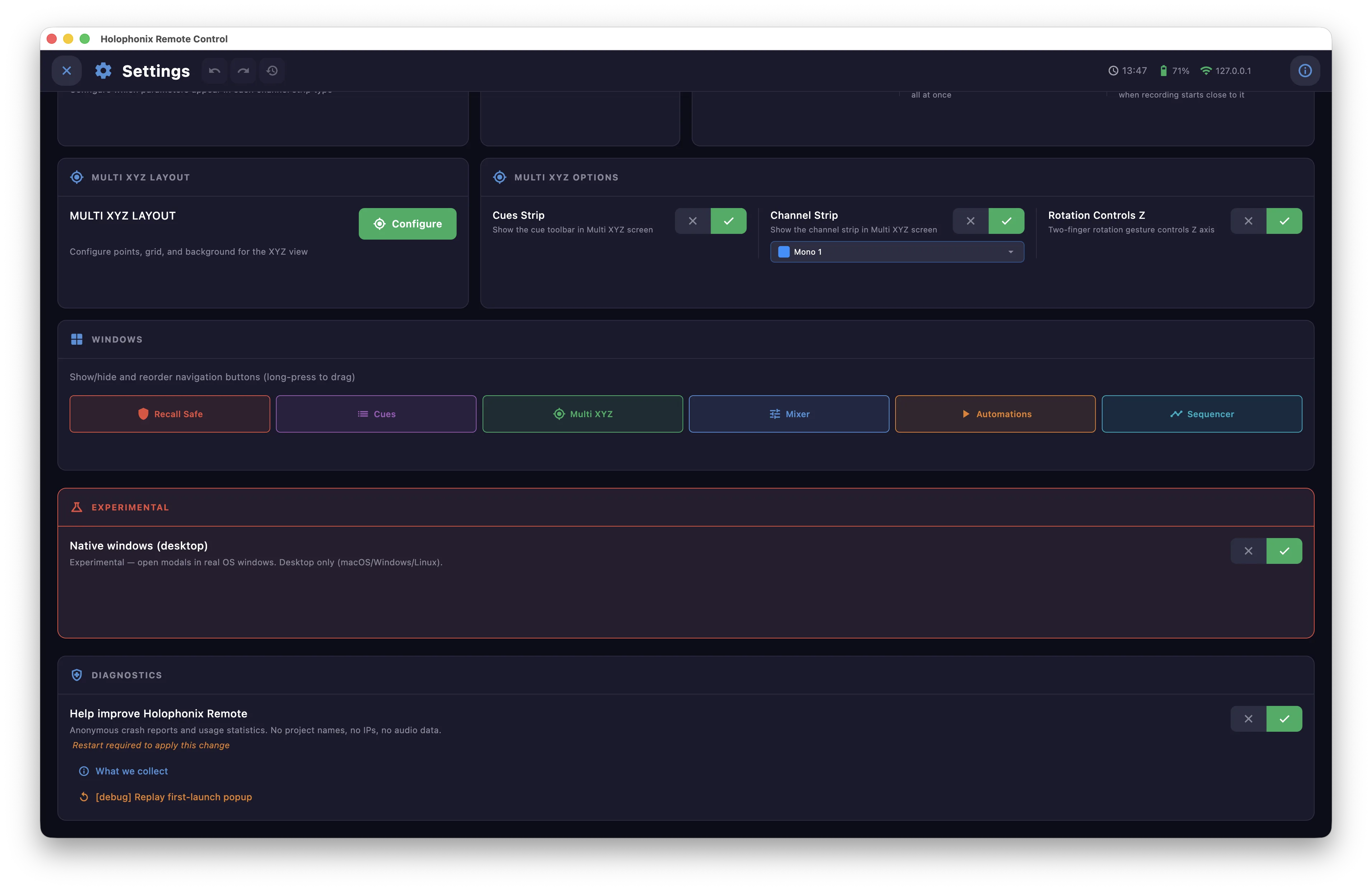The width and height of the screenshot is (1372, 891).
Task: Open the settings history icon
Action: point(272,70)
